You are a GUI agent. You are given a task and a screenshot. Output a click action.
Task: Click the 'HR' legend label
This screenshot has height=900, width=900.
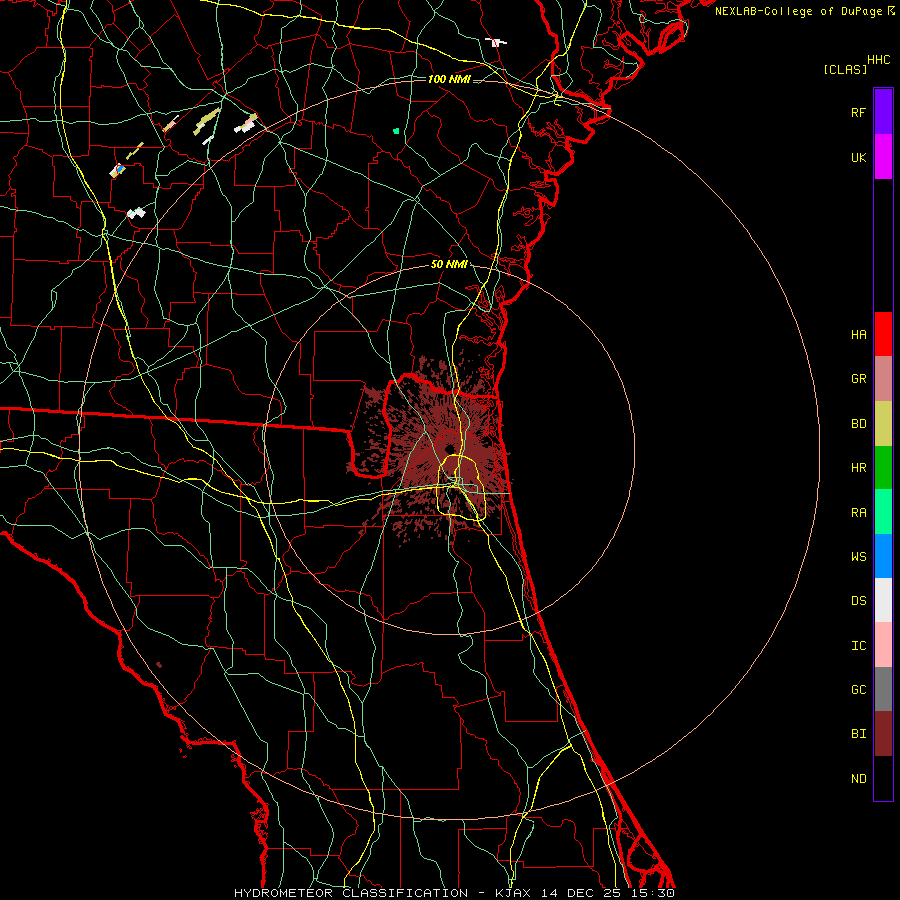pos(858,468)
